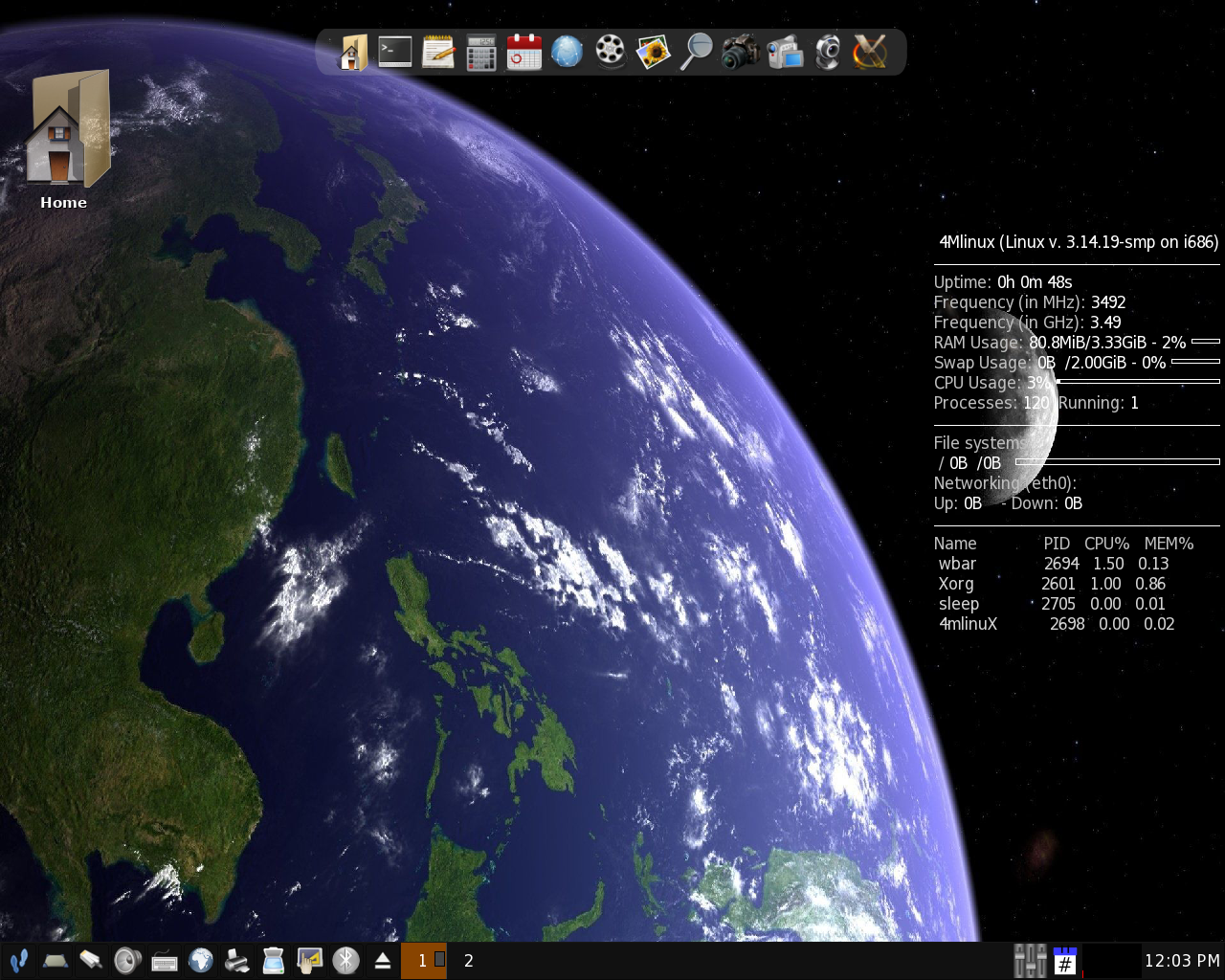The width and height of the screenshot is (1225, 980).
Task: Click the RAM Usage bar
Action: point(1205,341)
